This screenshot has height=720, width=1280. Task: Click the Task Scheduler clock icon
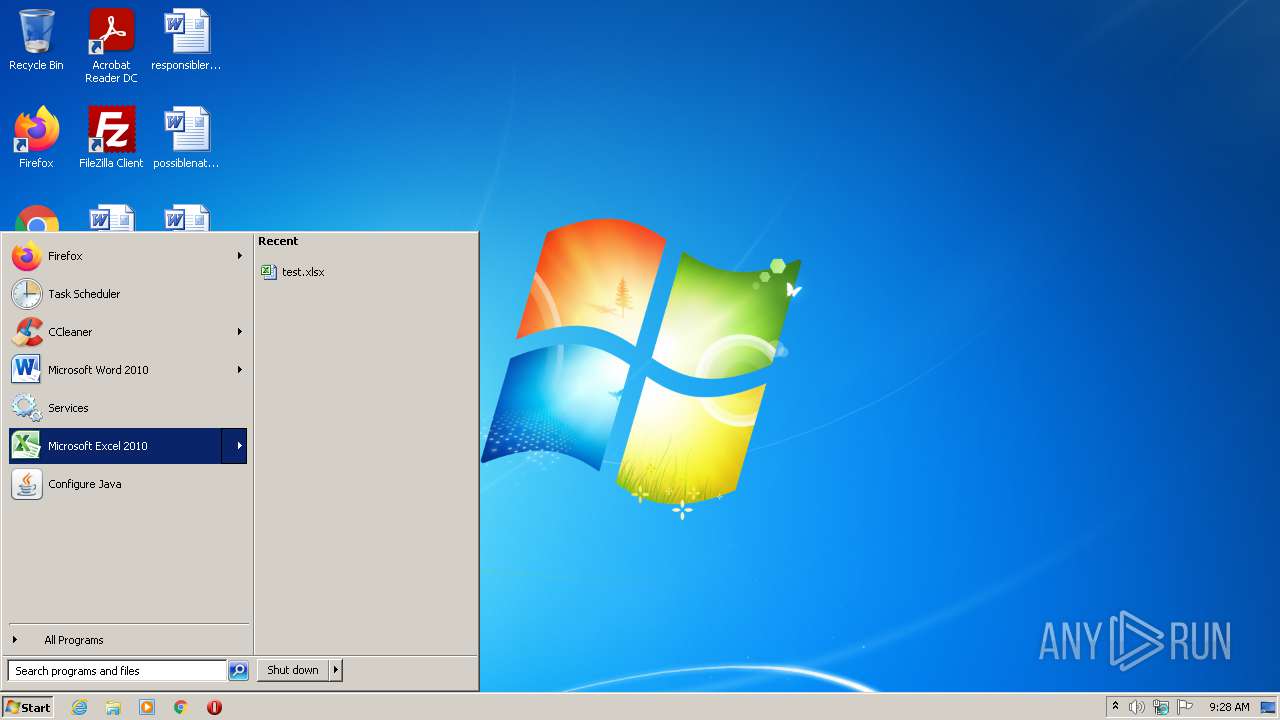coord(27,294)
